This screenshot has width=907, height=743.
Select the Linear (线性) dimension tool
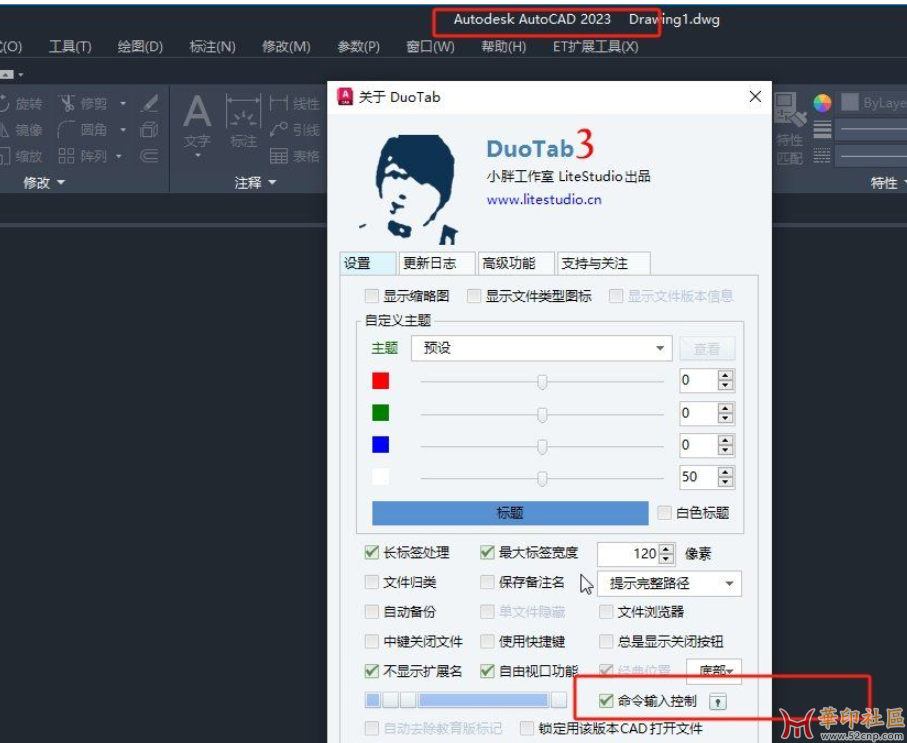coord(294,104)
